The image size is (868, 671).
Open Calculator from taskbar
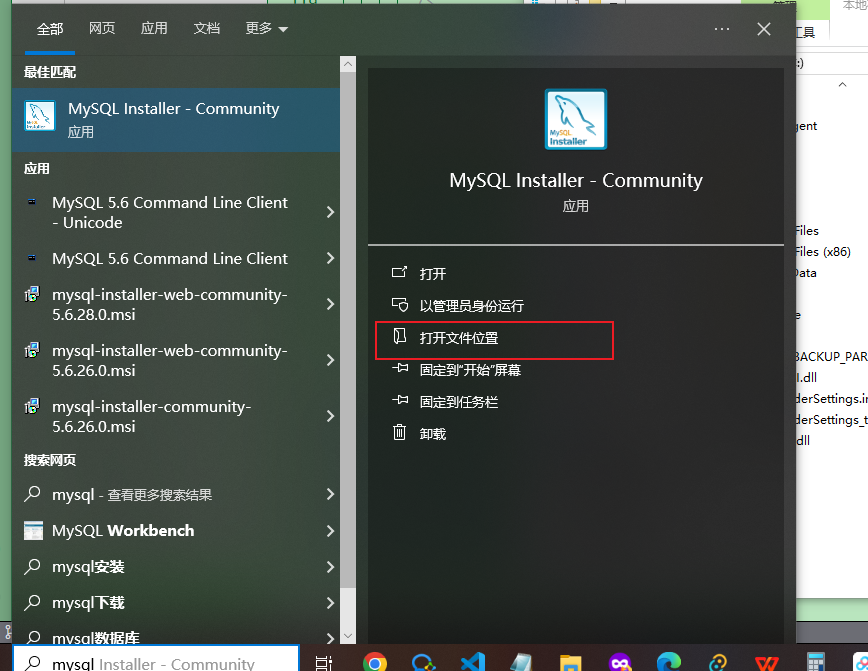pyautogui.click(x=815, y=662)
